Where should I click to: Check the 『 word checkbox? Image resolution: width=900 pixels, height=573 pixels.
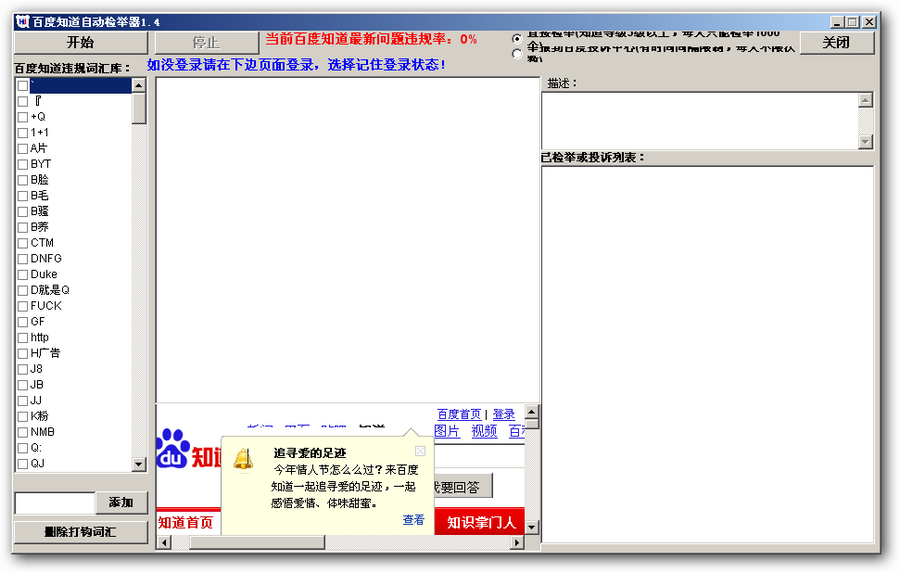point(23,102)
